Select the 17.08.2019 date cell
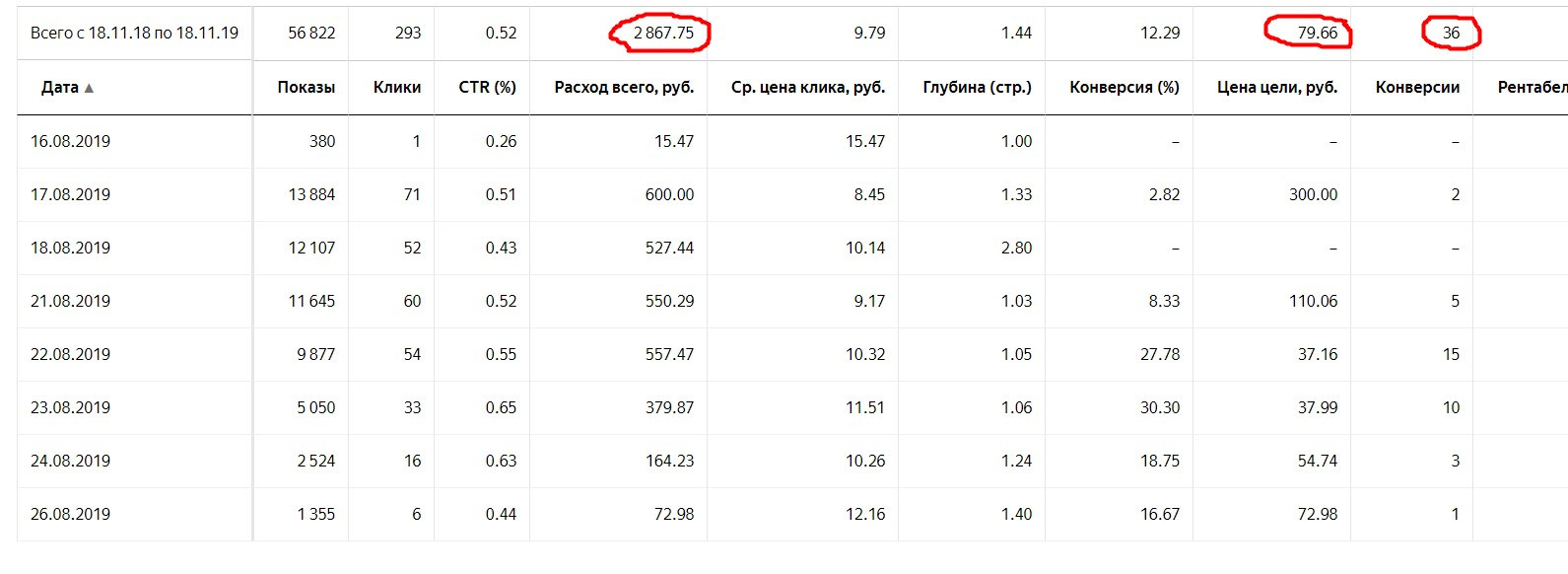This screenshot has width=1568, height=574. (x=70, y=194)
